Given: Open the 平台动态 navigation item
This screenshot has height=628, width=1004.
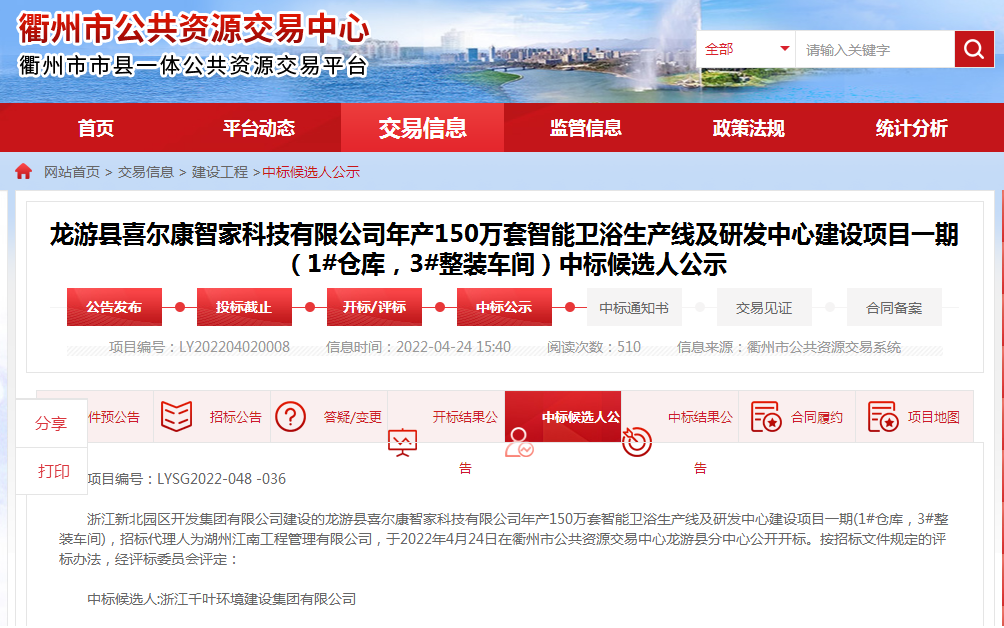Looking at the screenshot, I should click(259, 128).
